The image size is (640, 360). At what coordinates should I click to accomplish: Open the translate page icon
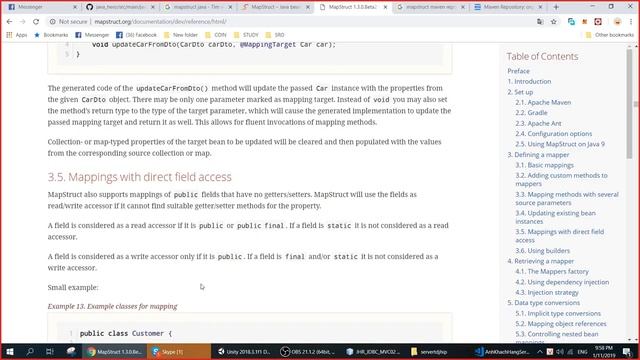[x=540, y=22]
